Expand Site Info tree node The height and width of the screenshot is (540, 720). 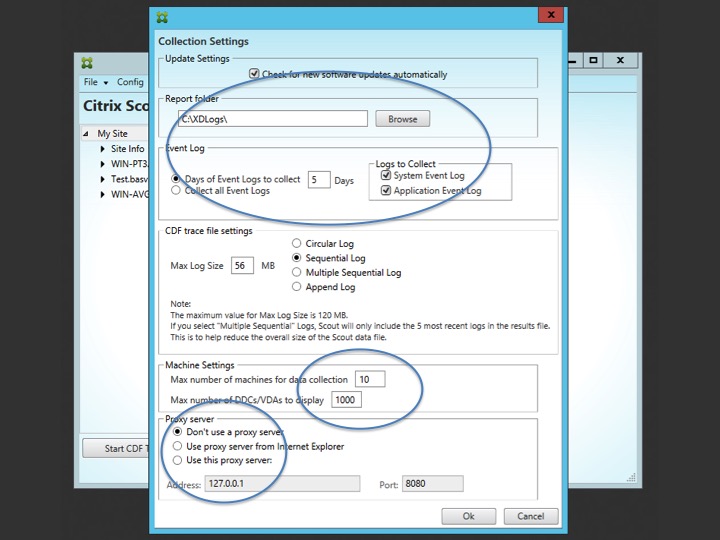pos(103,149)
